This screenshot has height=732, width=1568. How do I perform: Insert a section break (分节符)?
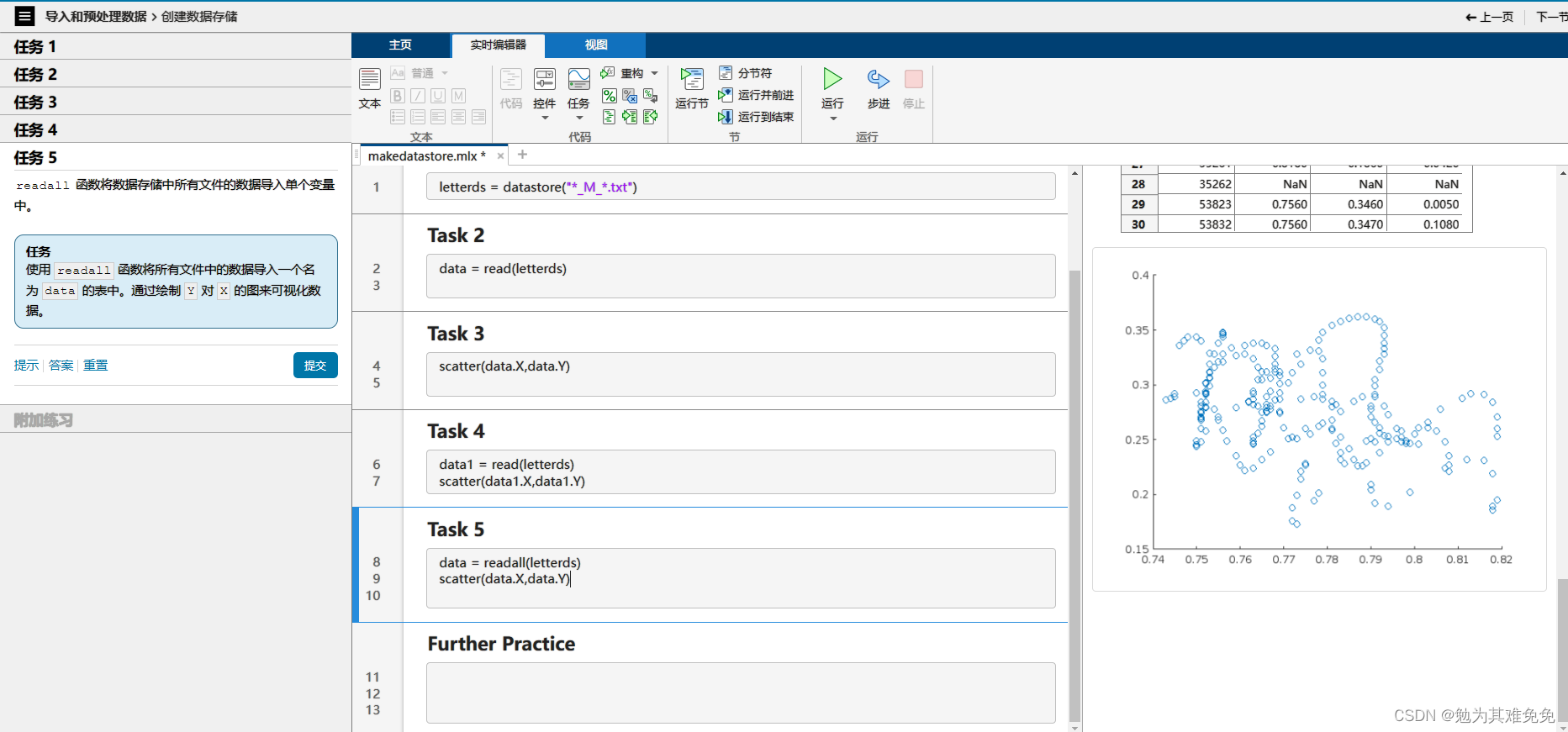[x=746, y=73]
